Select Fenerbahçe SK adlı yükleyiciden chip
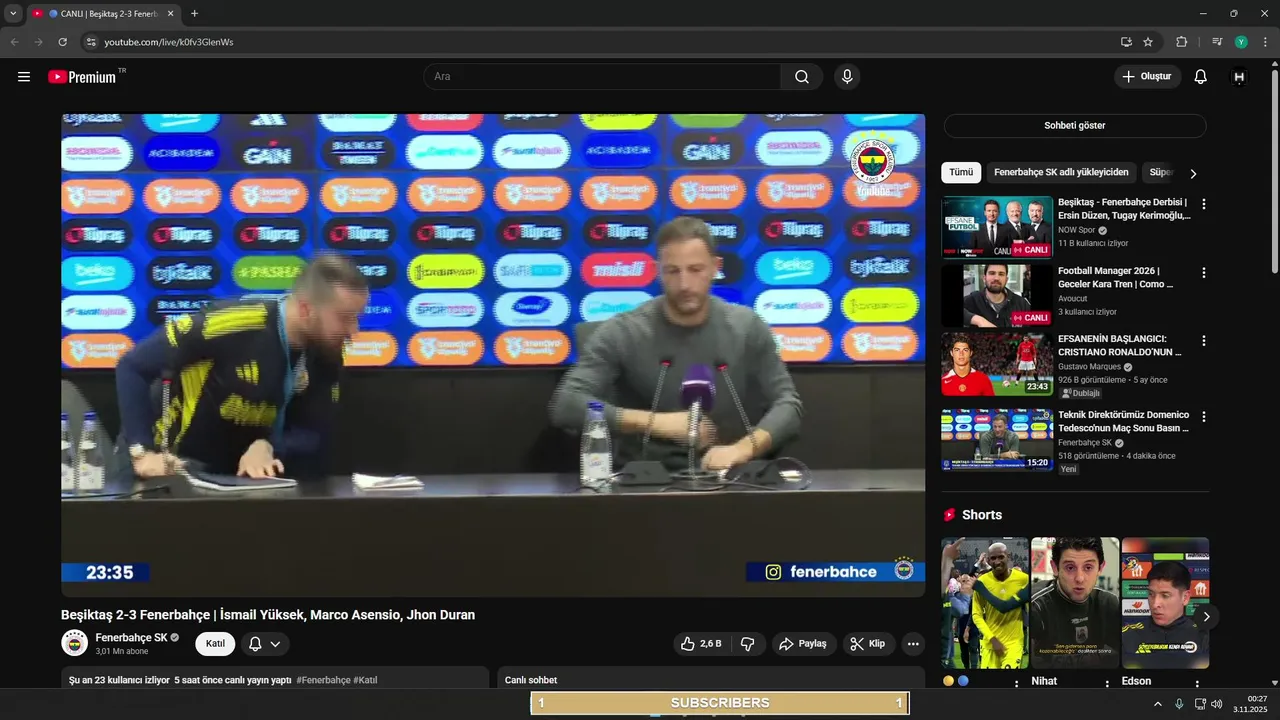 click(x=1061, y=173)
